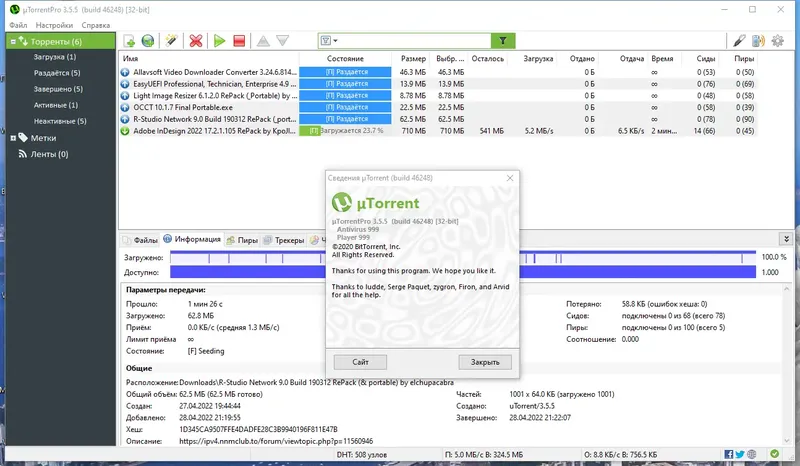The height and width of the screenshot is (466, 800).
Task: Click the green filter funnel button
Action: pyautogui.click(x=503, y=41)
